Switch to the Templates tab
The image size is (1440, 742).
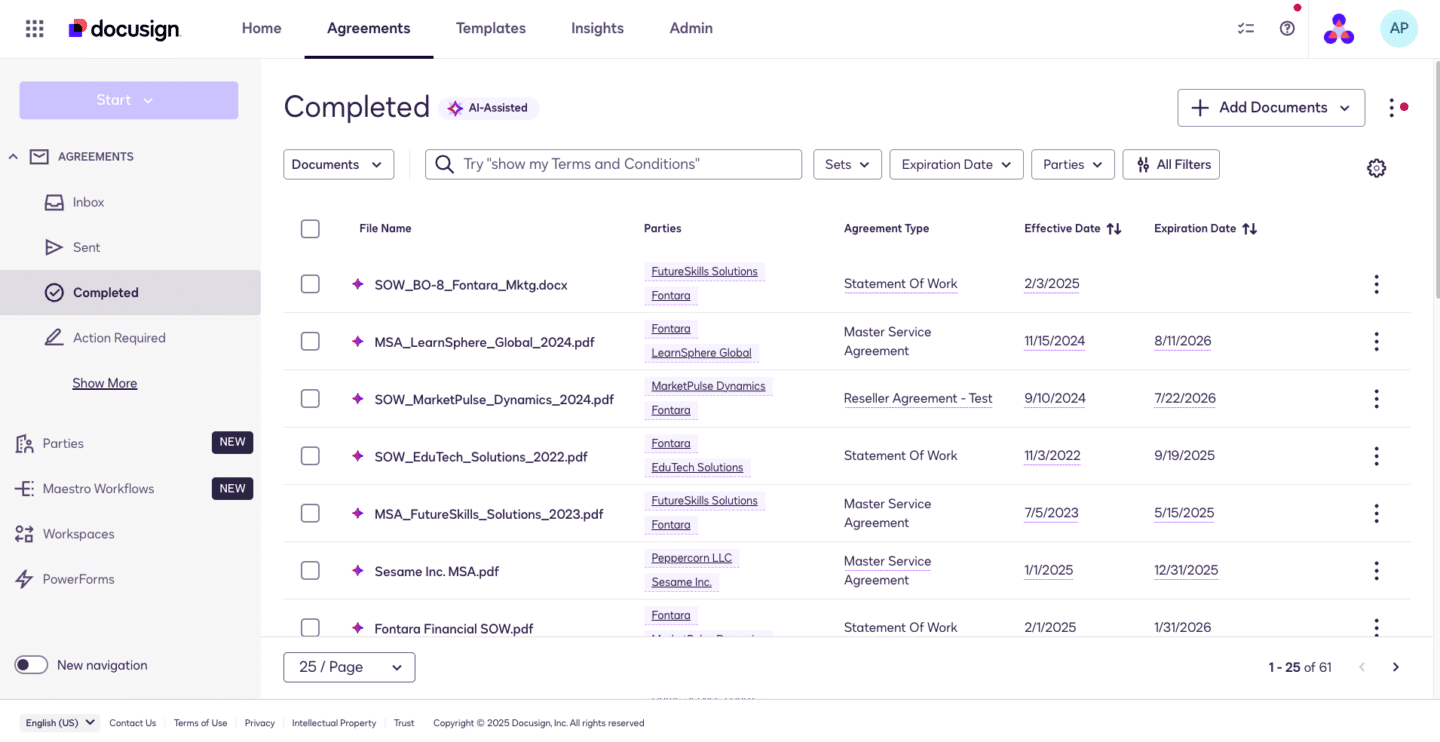[x=490, y=28]
